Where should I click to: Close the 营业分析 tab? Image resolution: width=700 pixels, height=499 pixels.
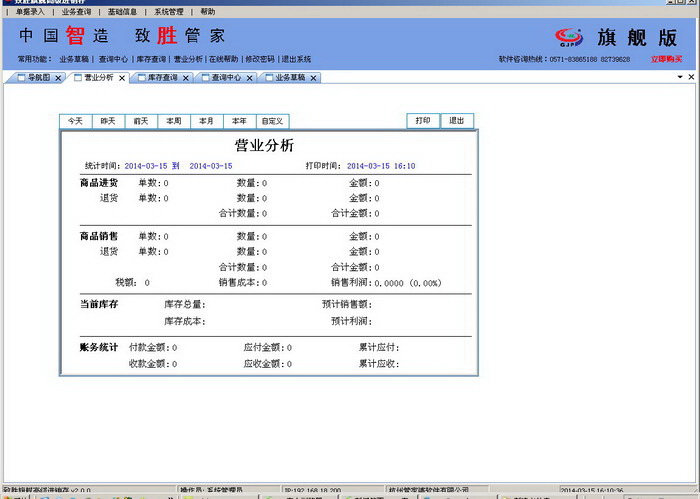click(x=122, y=78)
